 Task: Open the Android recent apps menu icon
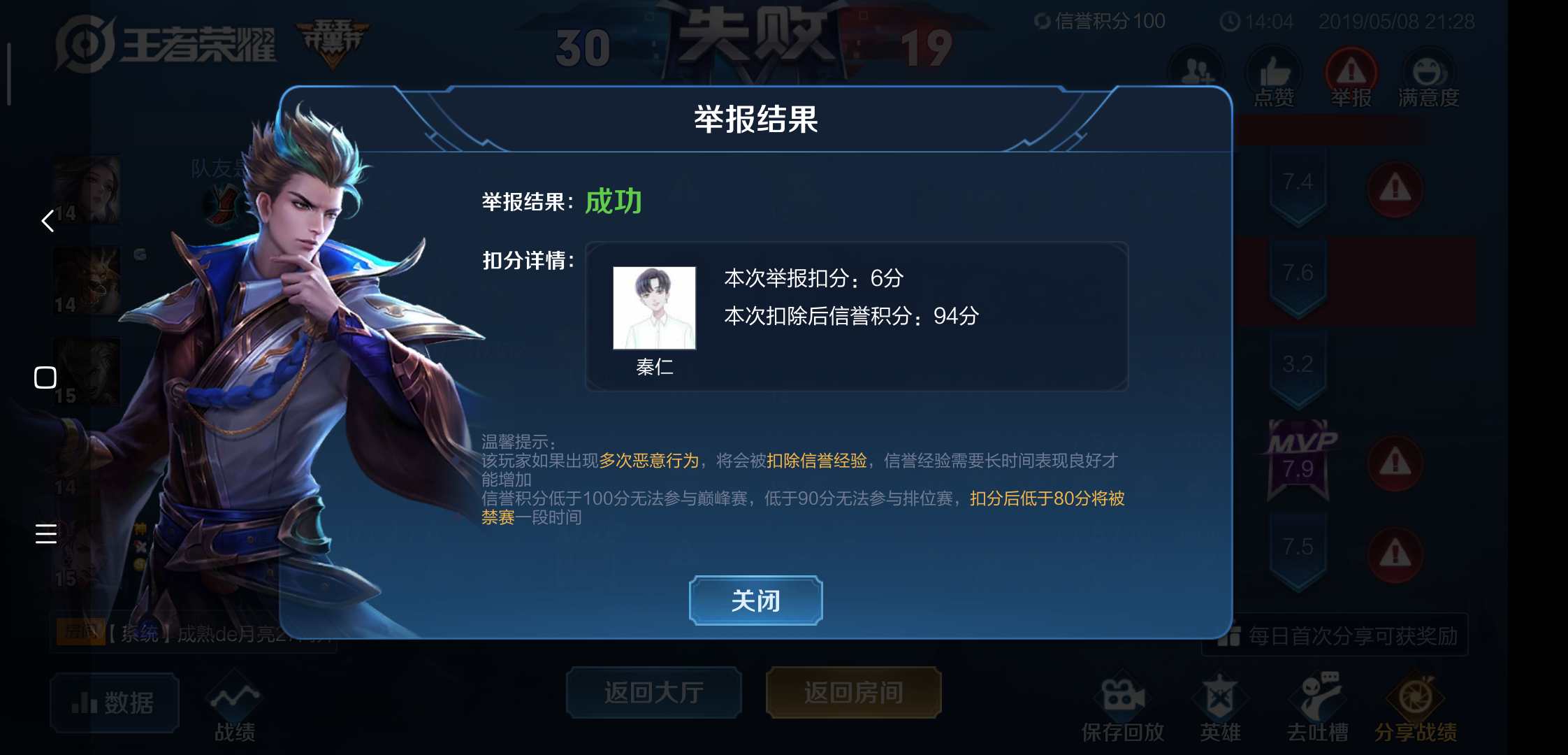tap(46, 533)
